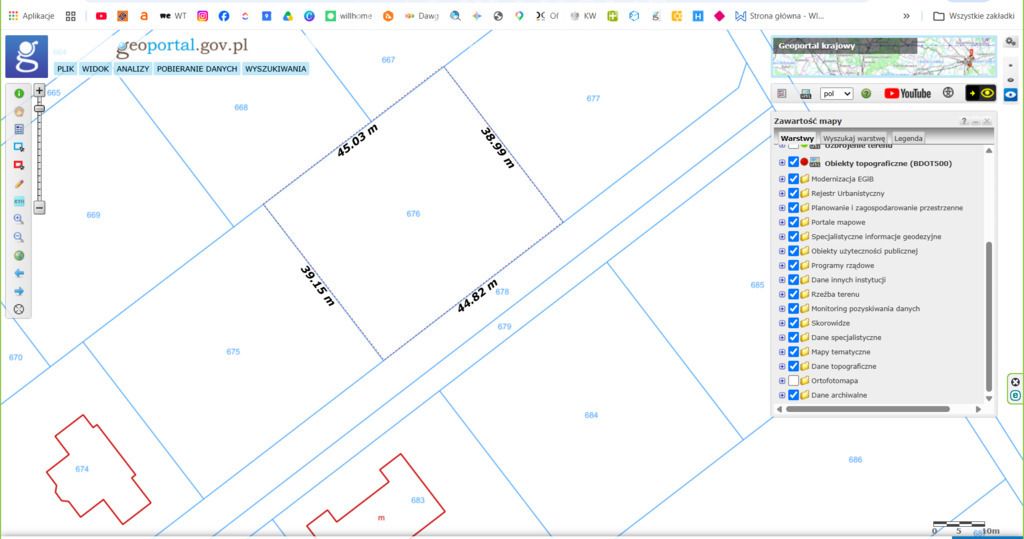This screenshot has height=539, width=1024.
Task: Open the pol language dropdown
Action: (x=837, y=93)
